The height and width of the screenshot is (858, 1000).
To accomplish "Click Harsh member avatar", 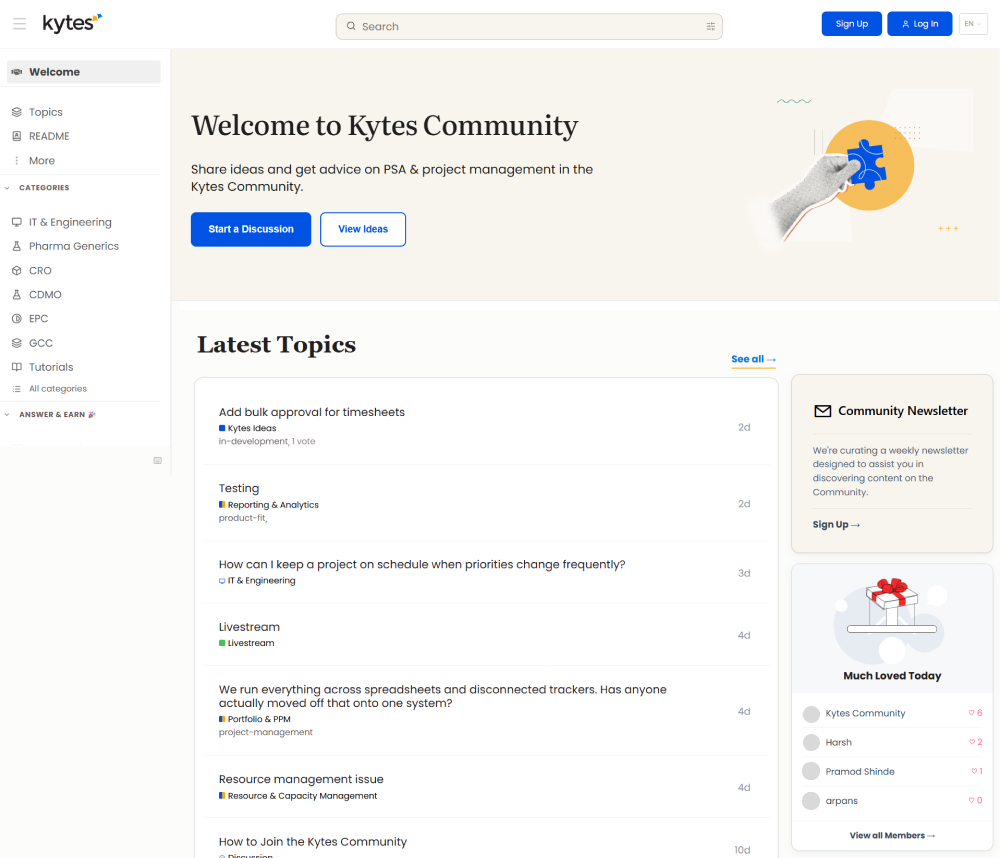I will 811,743.
